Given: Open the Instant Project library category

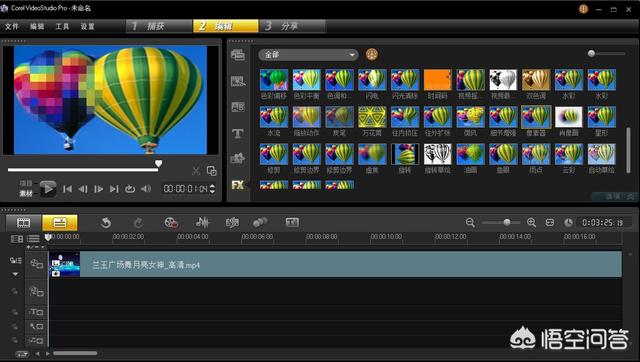Looking at the screenshot, I should click(238, 81).
